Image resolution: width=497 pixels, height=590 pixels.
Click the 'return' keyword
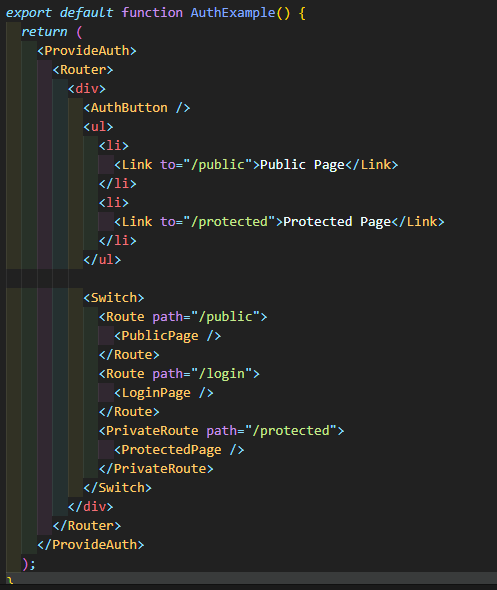pos(44,32)
